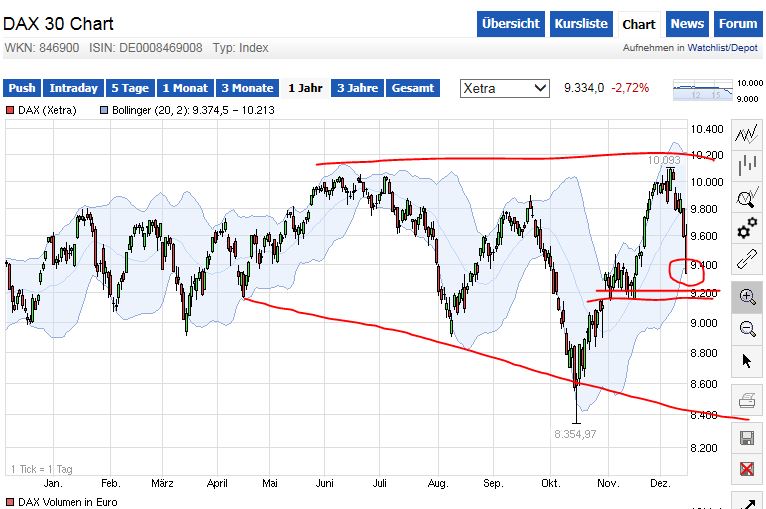This screenshot has height=509, width=766.
Task: Open the chart analysis magnifier icon
Action: pos(746,198)
